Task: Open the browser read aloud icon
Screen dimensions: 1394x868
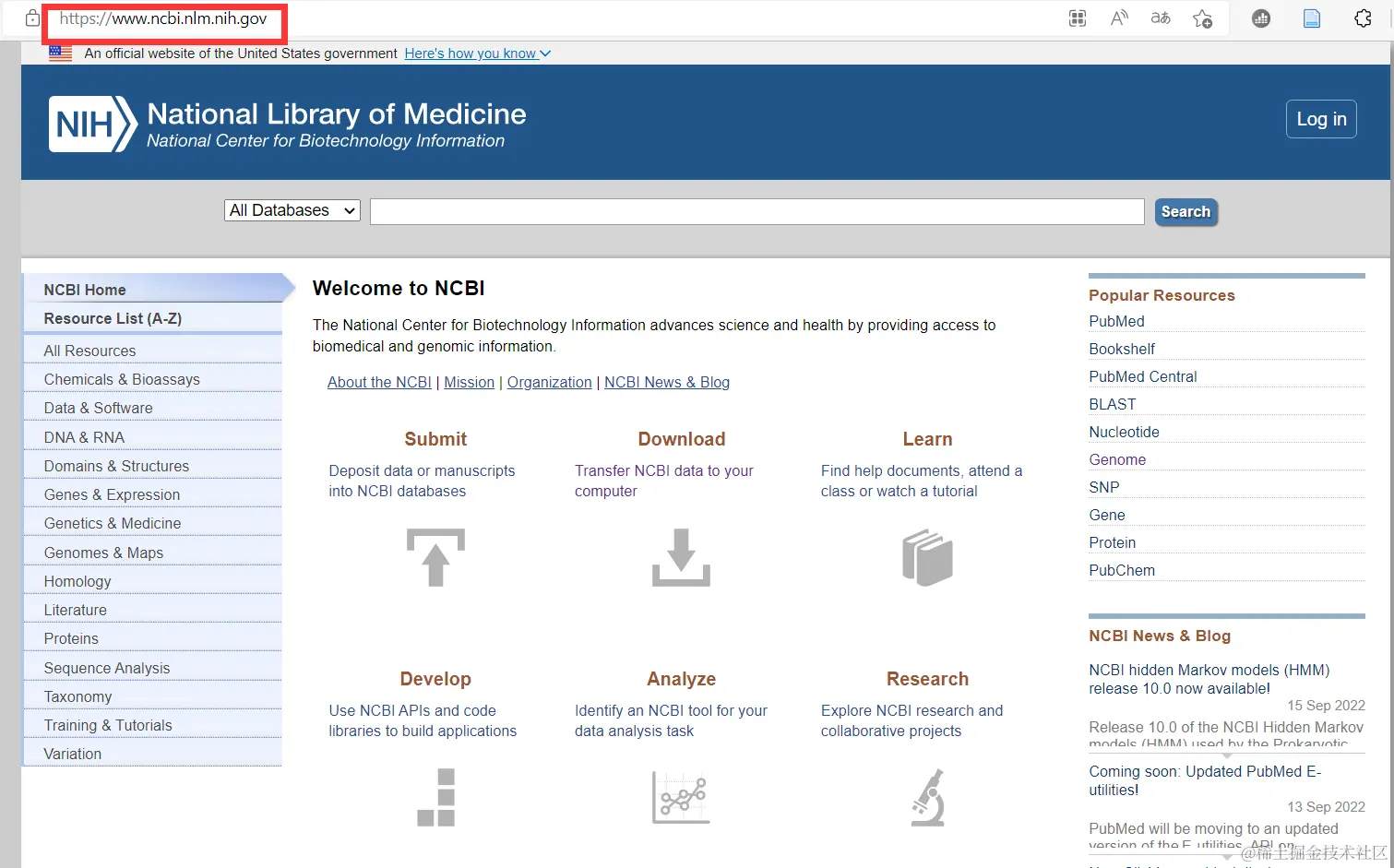Action: pyautogui.click(x=1119, y=18)
